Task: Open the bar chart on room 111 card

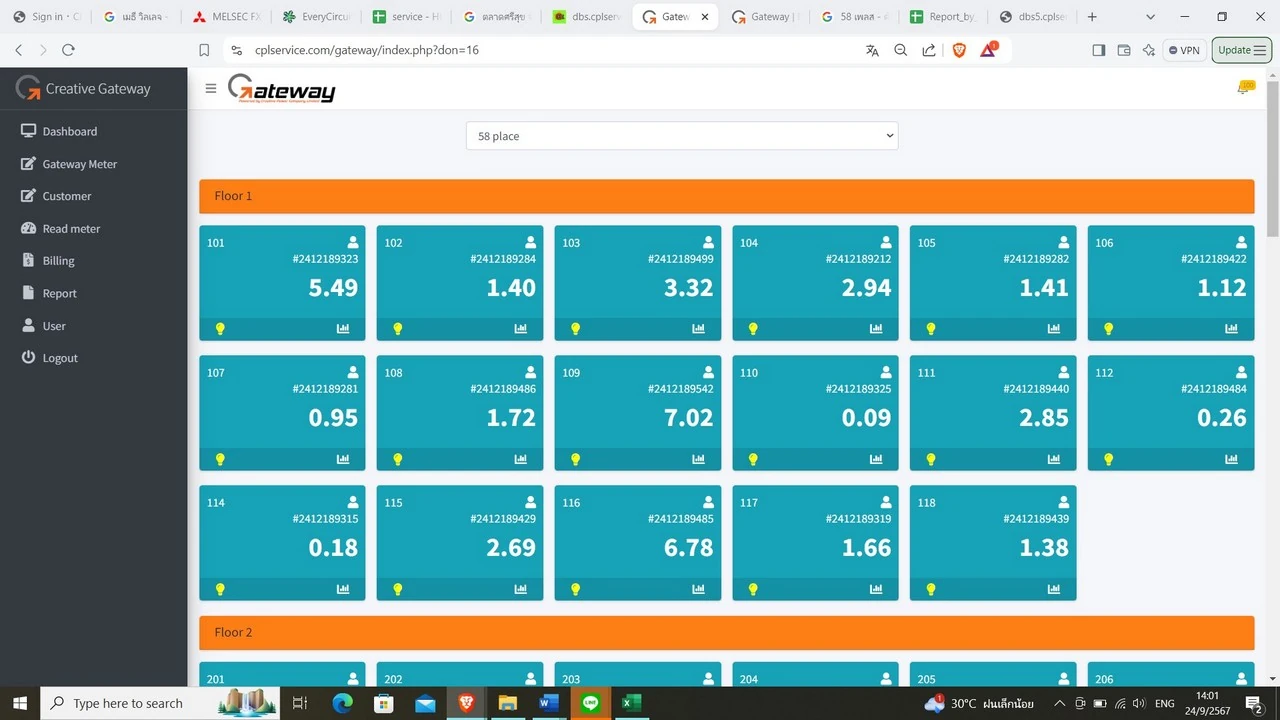Action: tap(1054, 459)
